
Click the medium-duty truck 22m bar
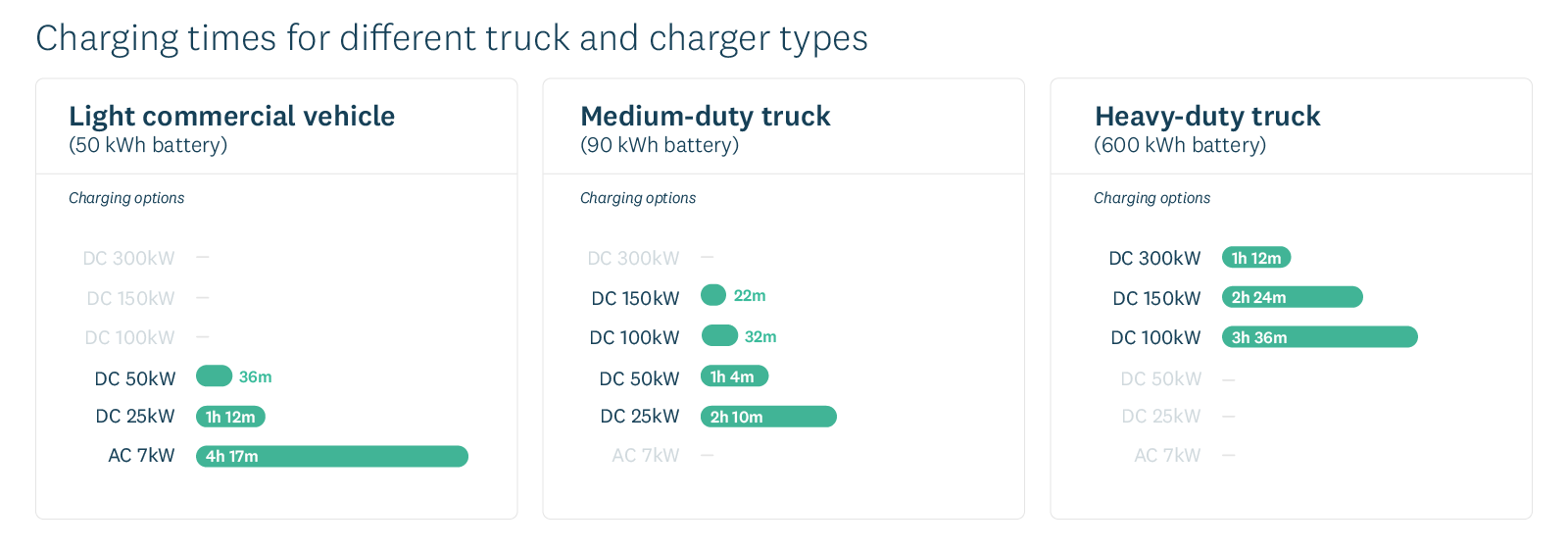713,295
